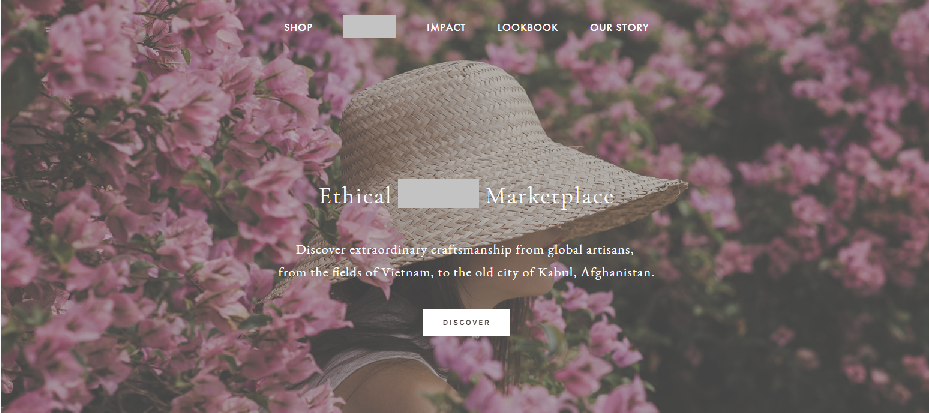929x413 pixels.
Task: Click the gray box inside the headline
Action: click(x=438, y=193)
